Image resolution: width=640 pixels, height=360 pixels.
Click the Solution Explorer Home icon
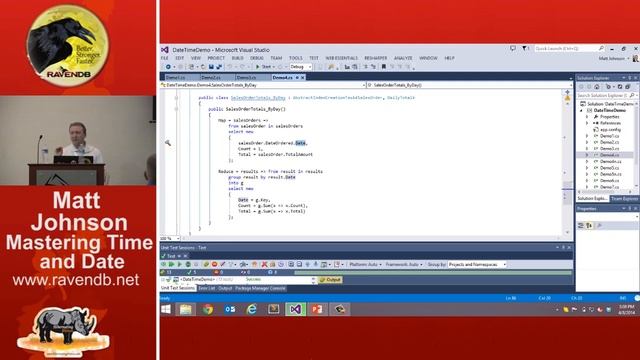[597, 87]
